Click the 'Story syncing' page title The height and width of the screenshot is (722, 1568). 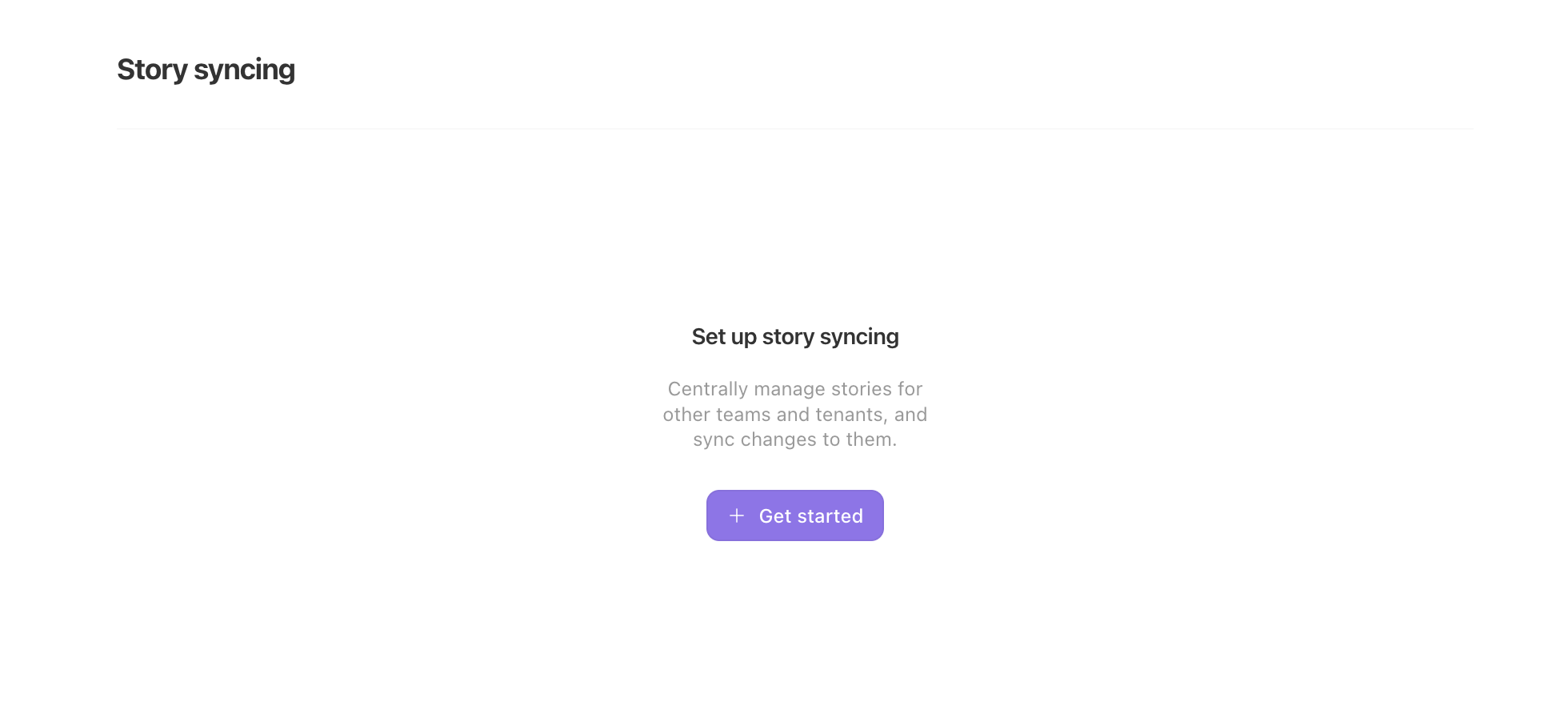tap(206, 70)
